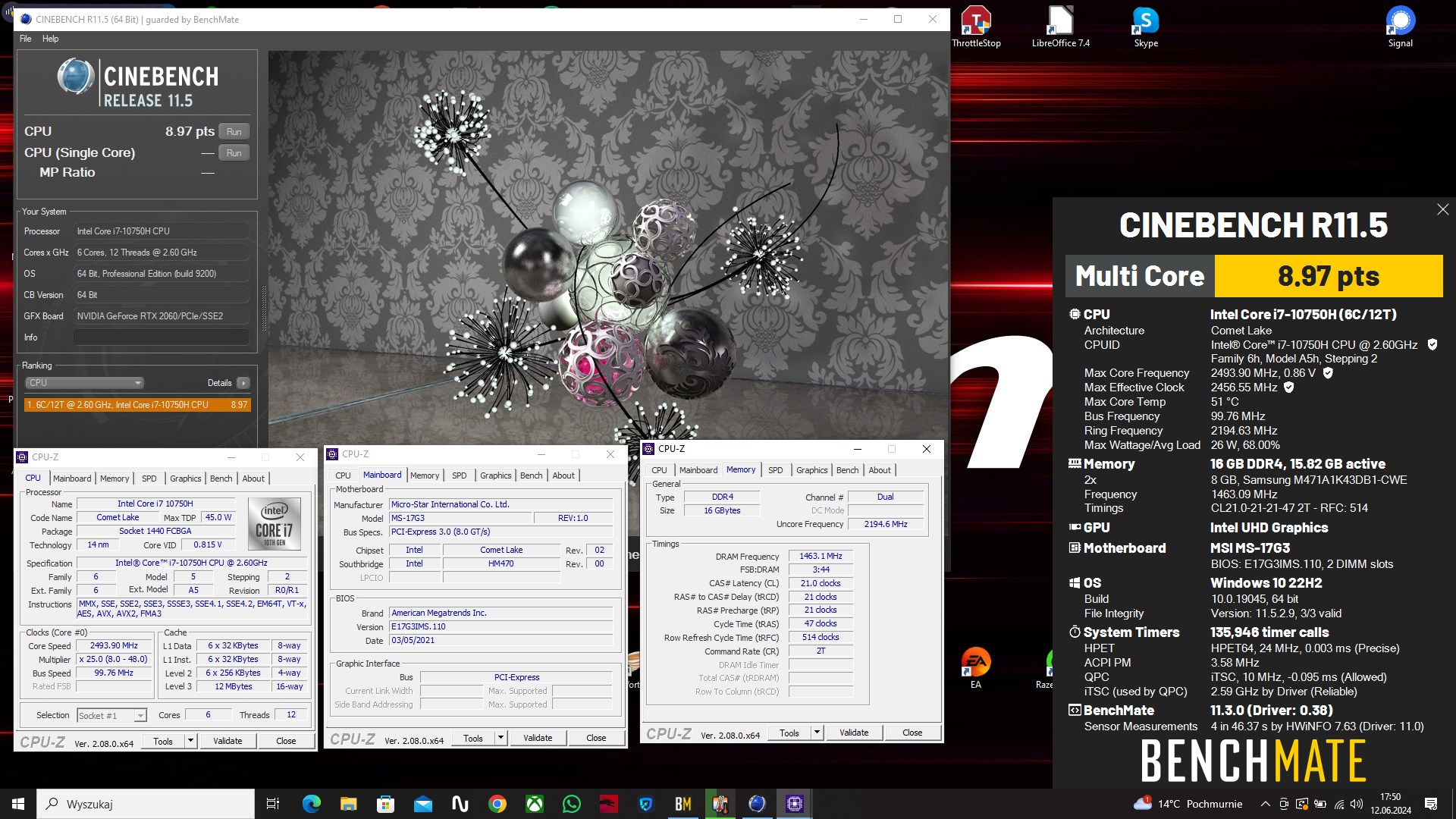Open the weather widget showing 14°C Pochmurnie

pyautogui.click(x=1188, y=804)
